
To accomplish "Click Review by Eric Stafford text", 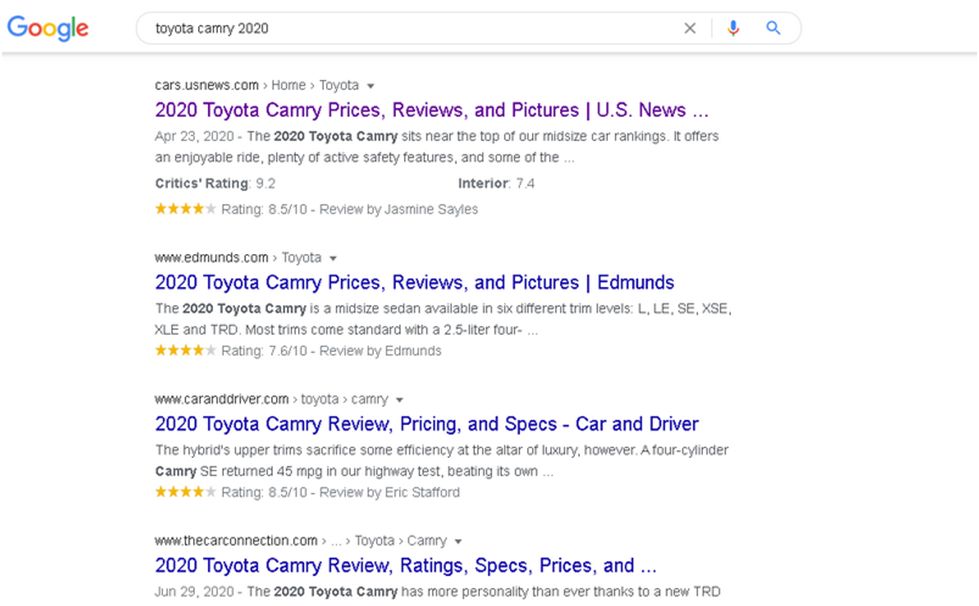I will point(390,493).
